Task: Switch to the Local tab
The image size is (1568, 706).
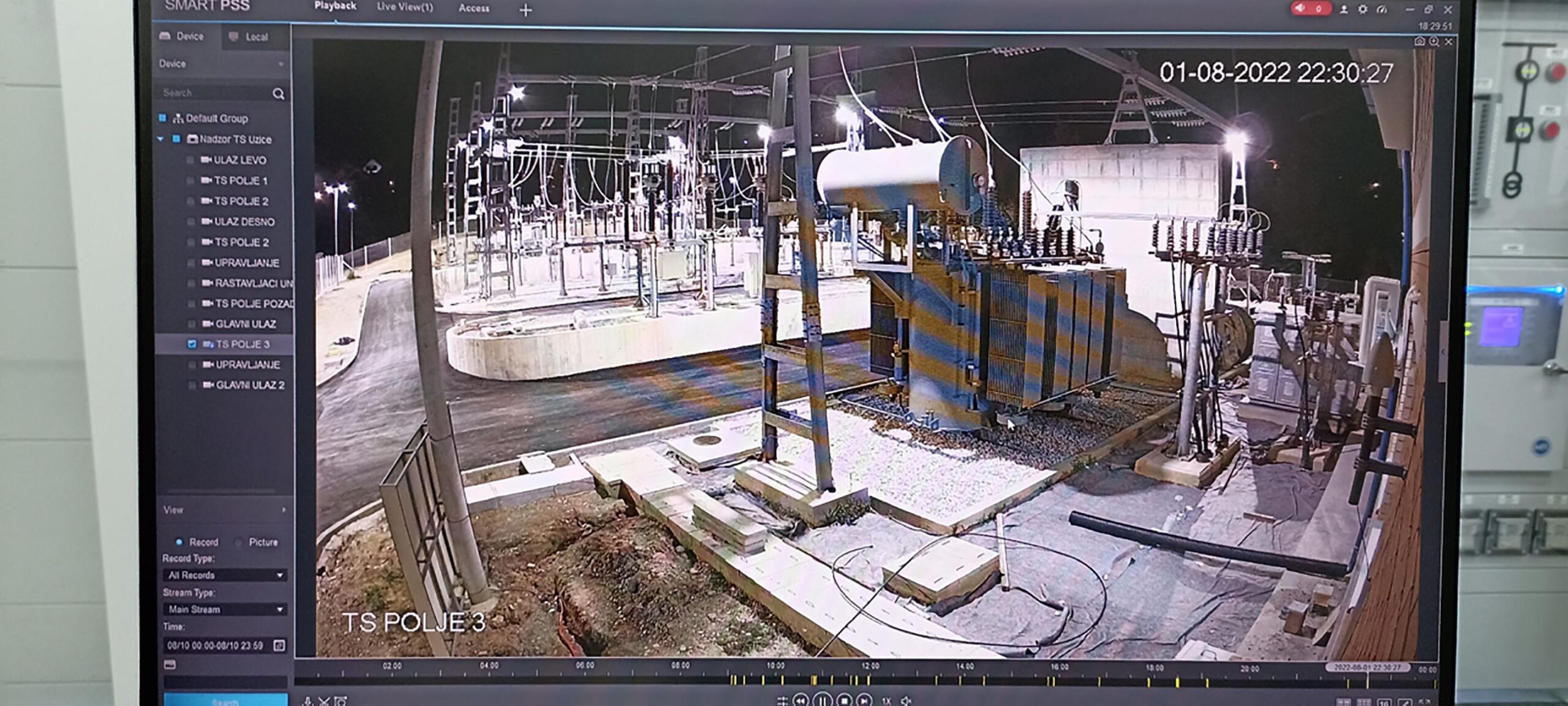Action: pyautogui.click(x=249, y=37)
